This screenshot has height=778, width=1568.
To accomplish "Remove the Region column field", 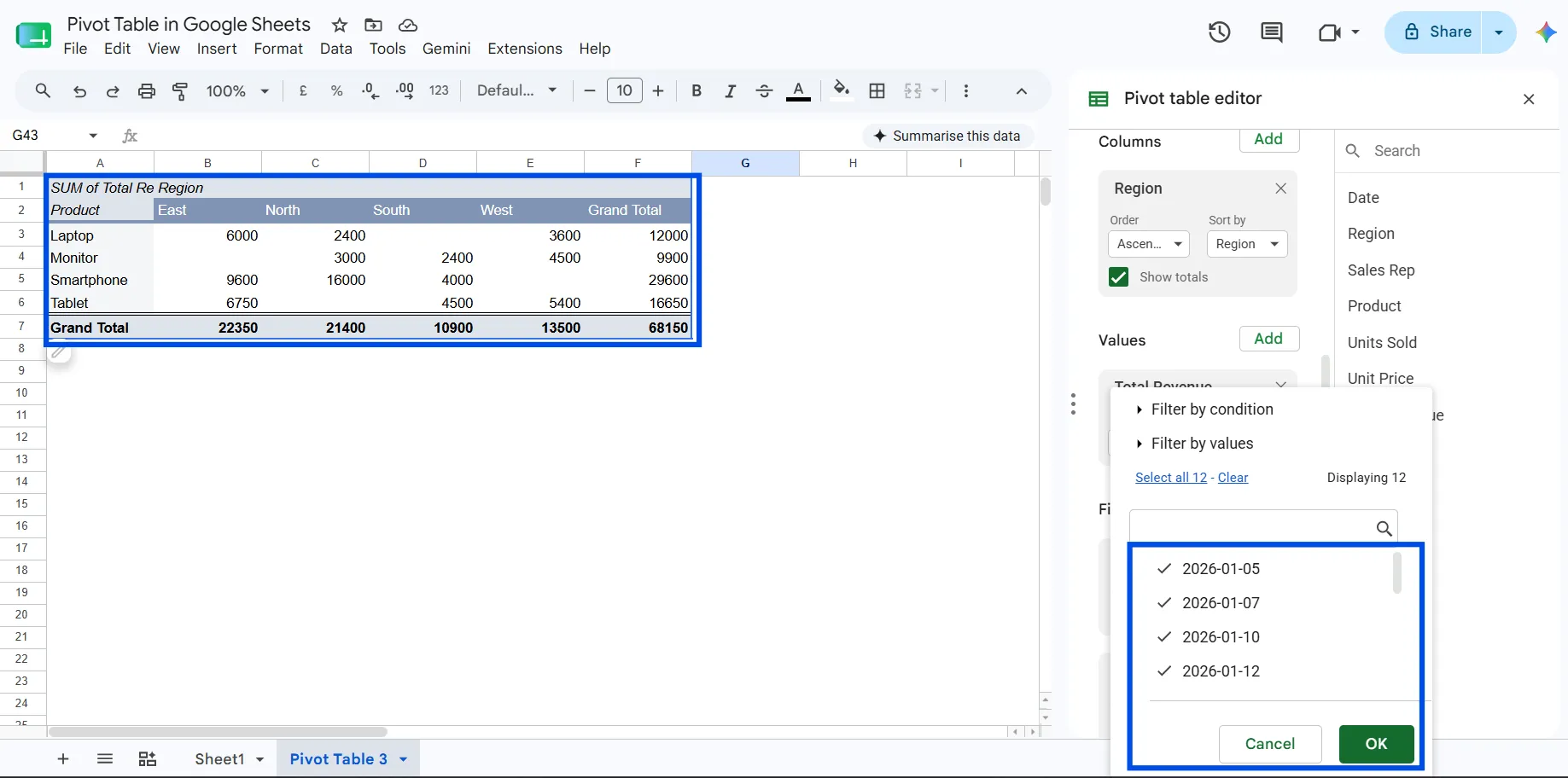I will [1280, 189].
